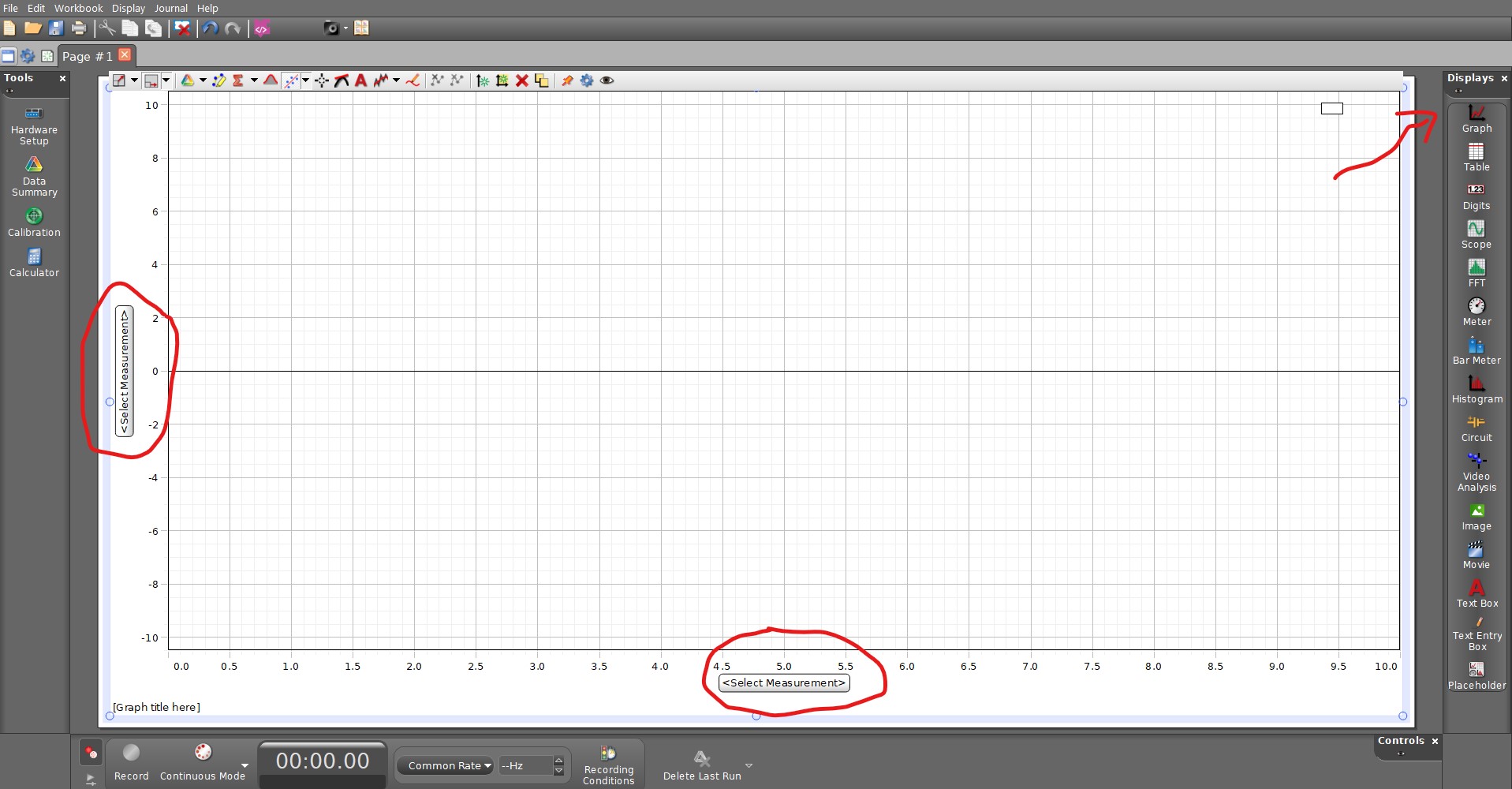
Task: Open the Display menu
Action: click(128, 8)
